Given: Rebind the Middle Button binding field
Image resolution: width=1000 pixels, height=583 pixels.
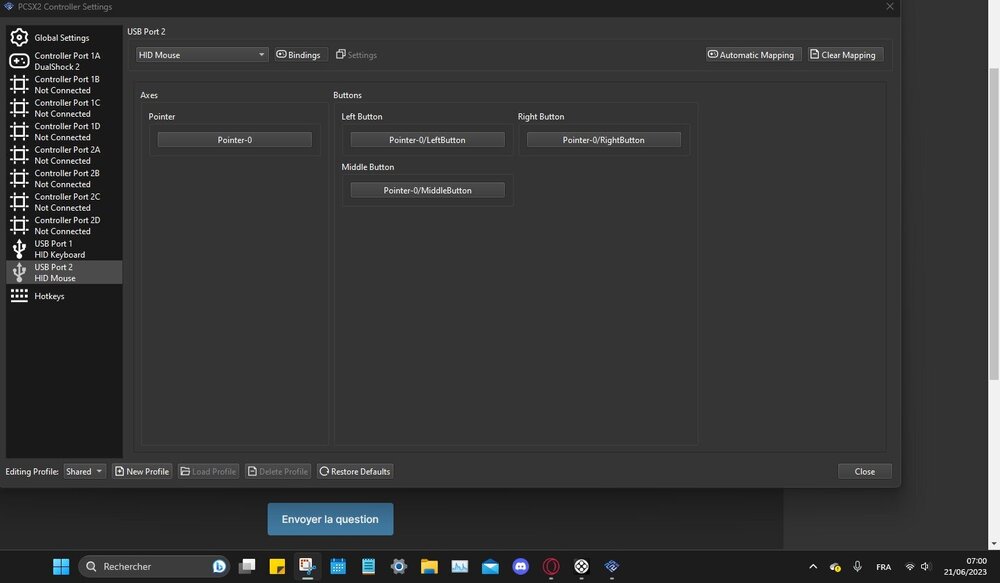Looking at the screenshot, I should [427, 190].
